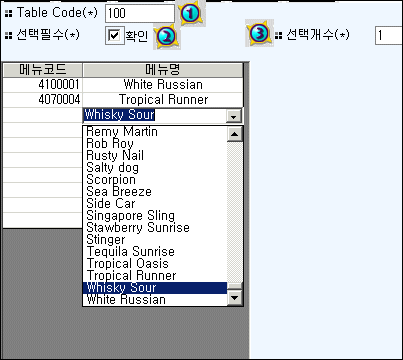
Task: Select Side Car in the list
Action: pos(155,204)
